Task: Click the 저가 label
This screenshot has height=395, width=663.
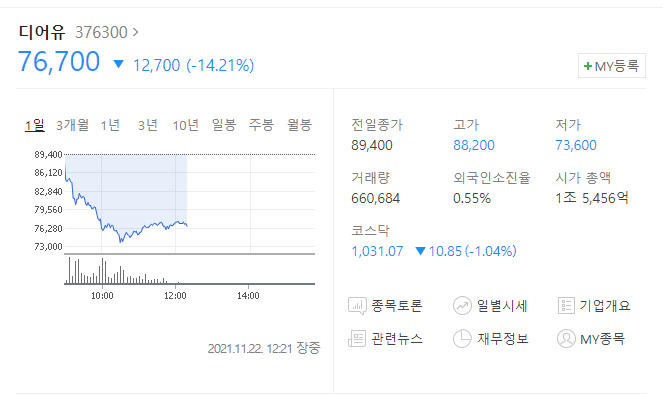Action: point(568,125)
